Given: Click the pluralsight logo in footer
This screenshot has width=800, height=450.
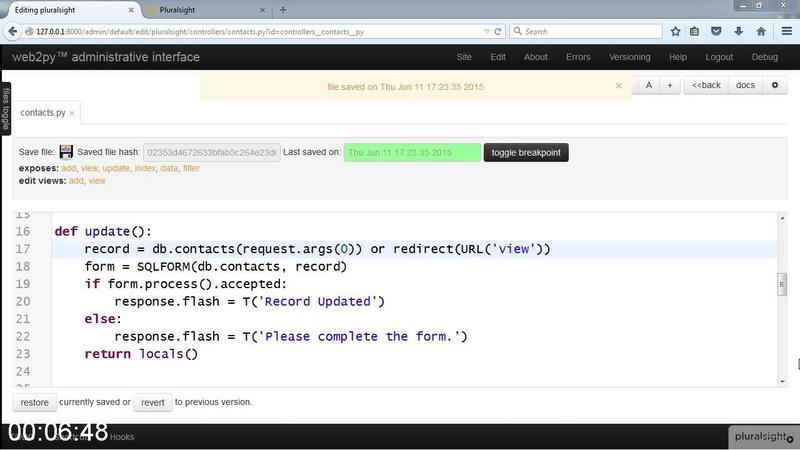Looking at the screenshot, I should click(x=763, y=437).
